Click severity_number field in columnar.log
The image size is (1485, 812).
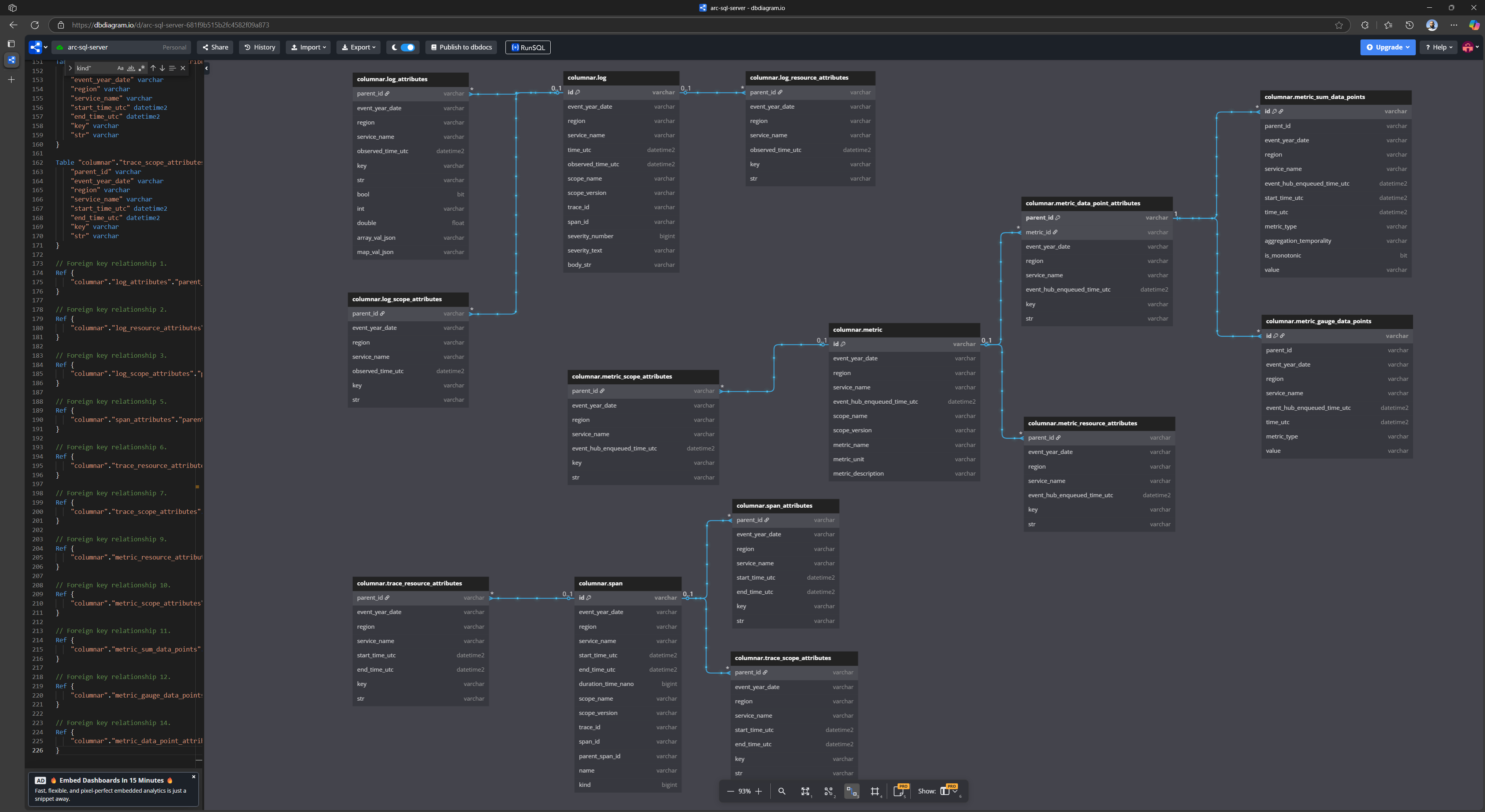[621, 236]
